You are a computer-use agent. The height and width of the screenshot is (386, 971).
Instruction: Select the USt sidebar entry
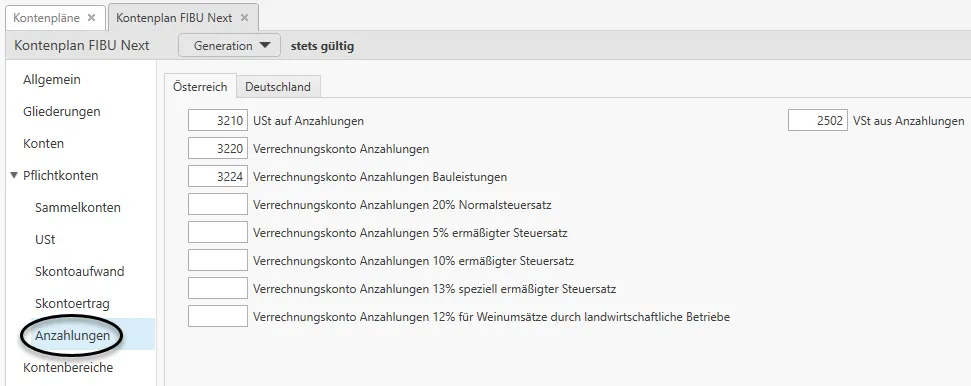coord(45,240)
